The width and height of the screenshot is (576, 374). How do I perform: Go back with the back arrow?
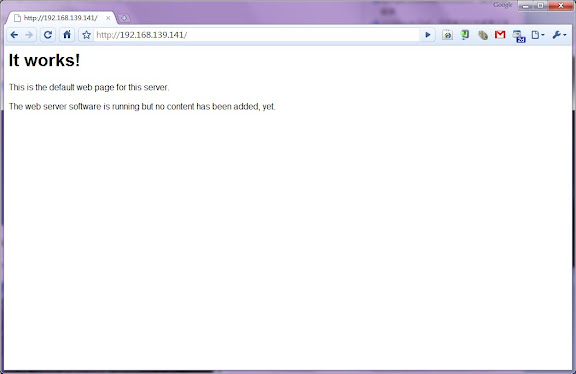[x=14, y=35]
